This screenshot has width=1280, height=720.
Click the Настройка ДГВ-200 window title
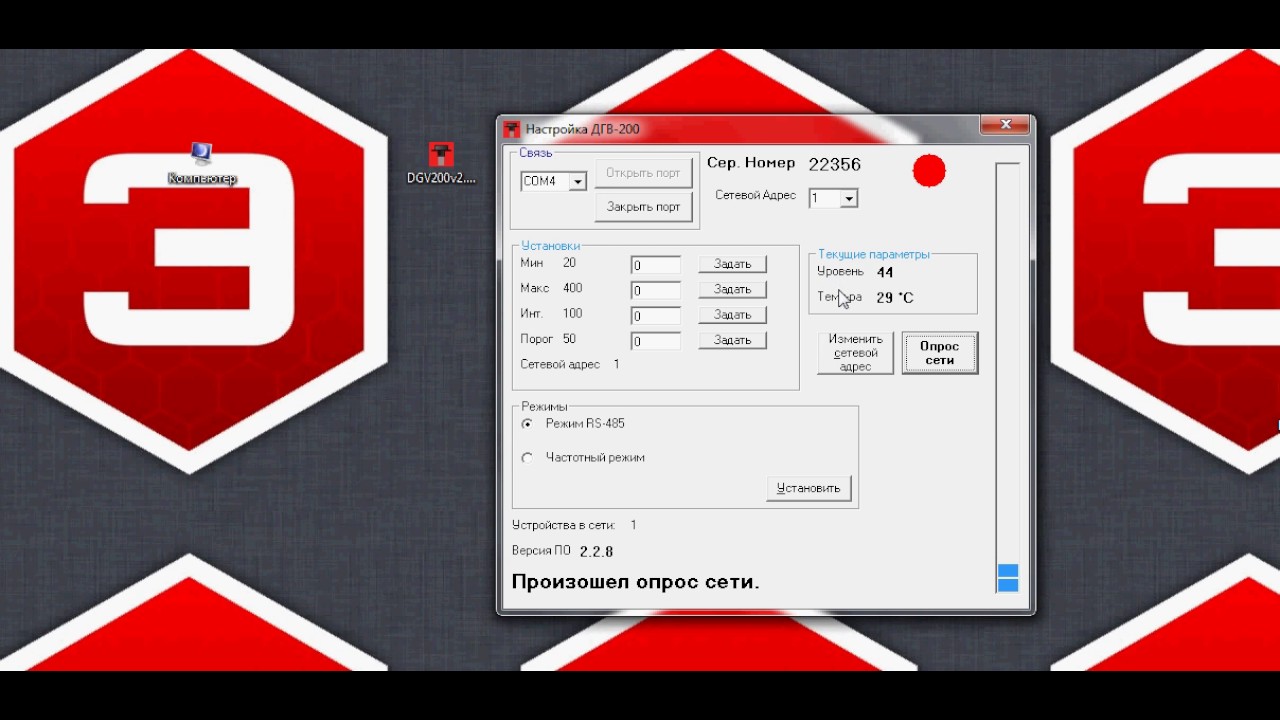pyautogui.click(x=582, y=129)
